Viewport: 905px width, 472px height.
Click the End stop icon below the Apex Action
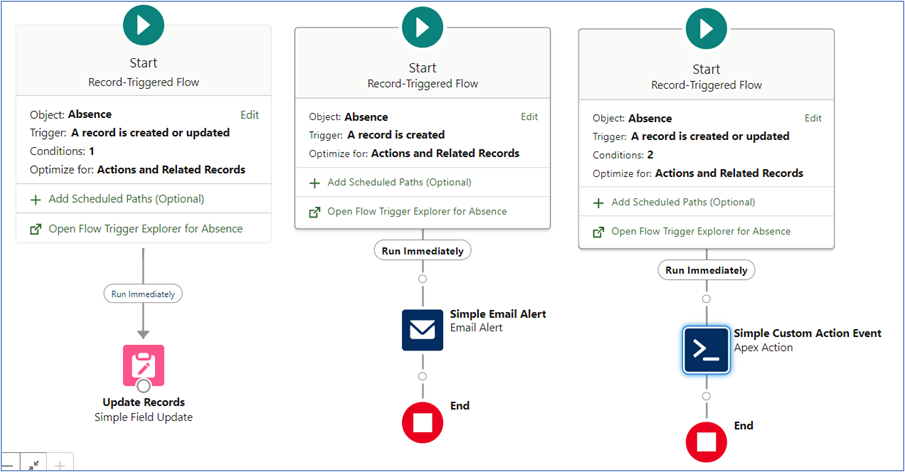[x=707, y=441]
